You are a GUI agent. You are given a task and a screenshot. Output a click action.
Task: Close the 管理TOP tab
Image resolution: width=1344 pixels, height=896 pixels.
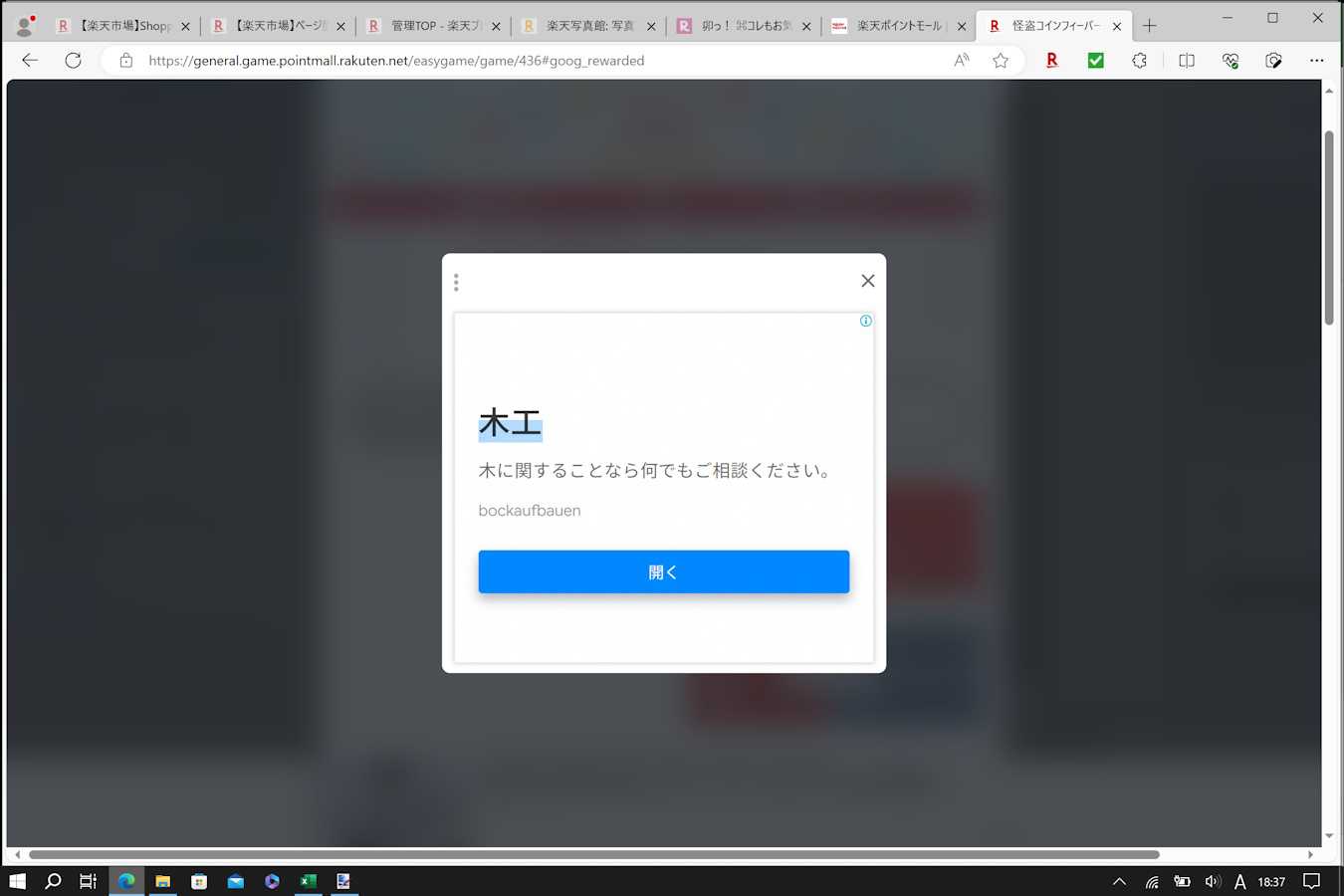tap(496, 27)
